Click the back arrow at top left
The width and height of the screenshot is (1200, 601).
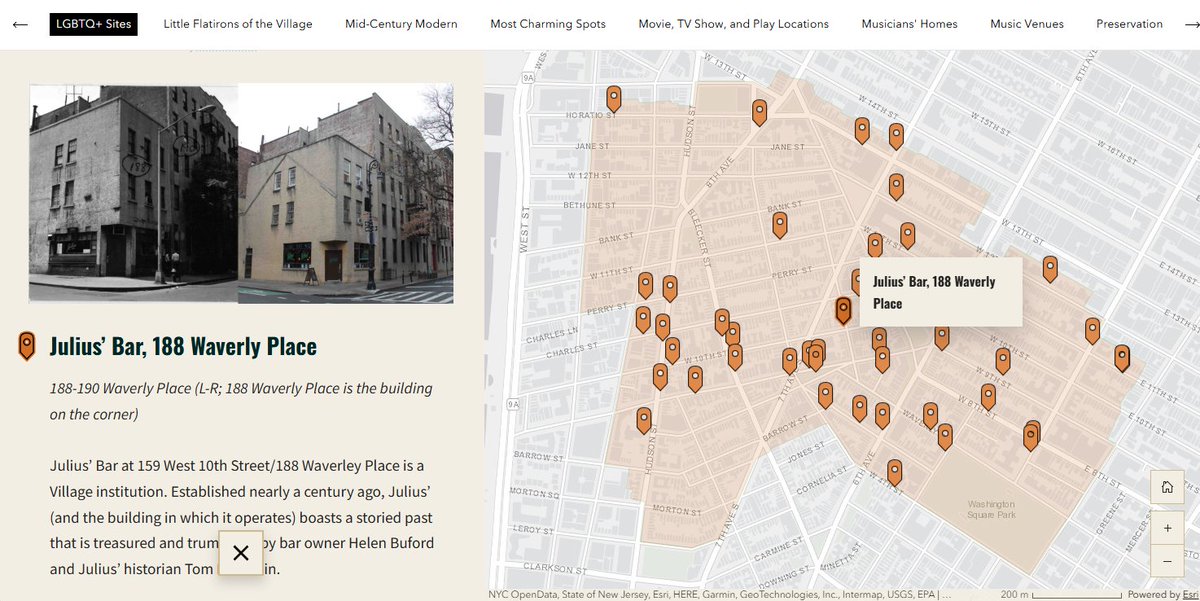coord(19,23)
